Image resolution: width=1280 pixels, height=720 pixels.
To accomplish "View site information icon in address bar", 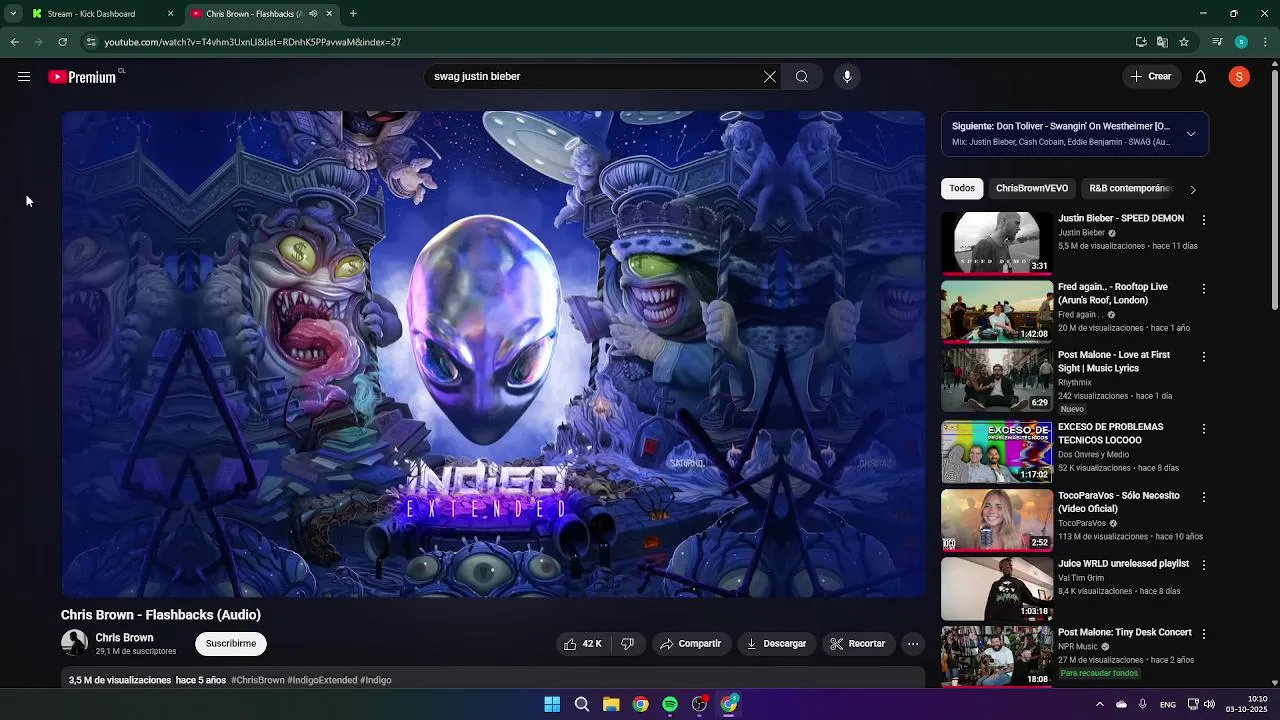I will (x=91, y=42).
